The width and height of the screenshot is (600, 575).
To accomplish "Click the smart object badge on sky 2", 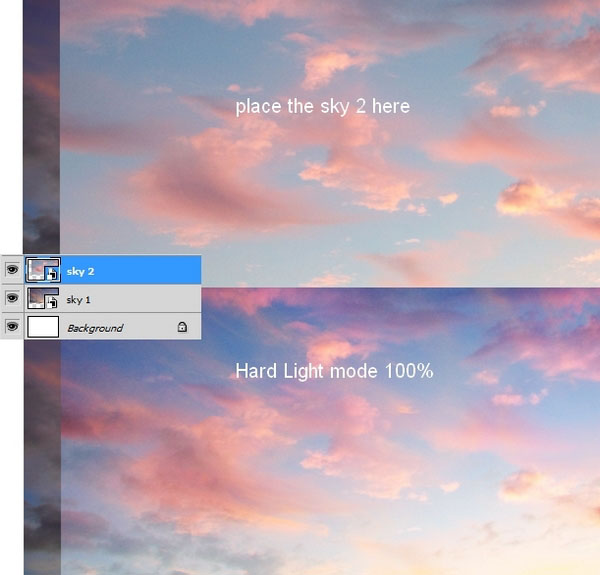I will (x=52, y=274).
